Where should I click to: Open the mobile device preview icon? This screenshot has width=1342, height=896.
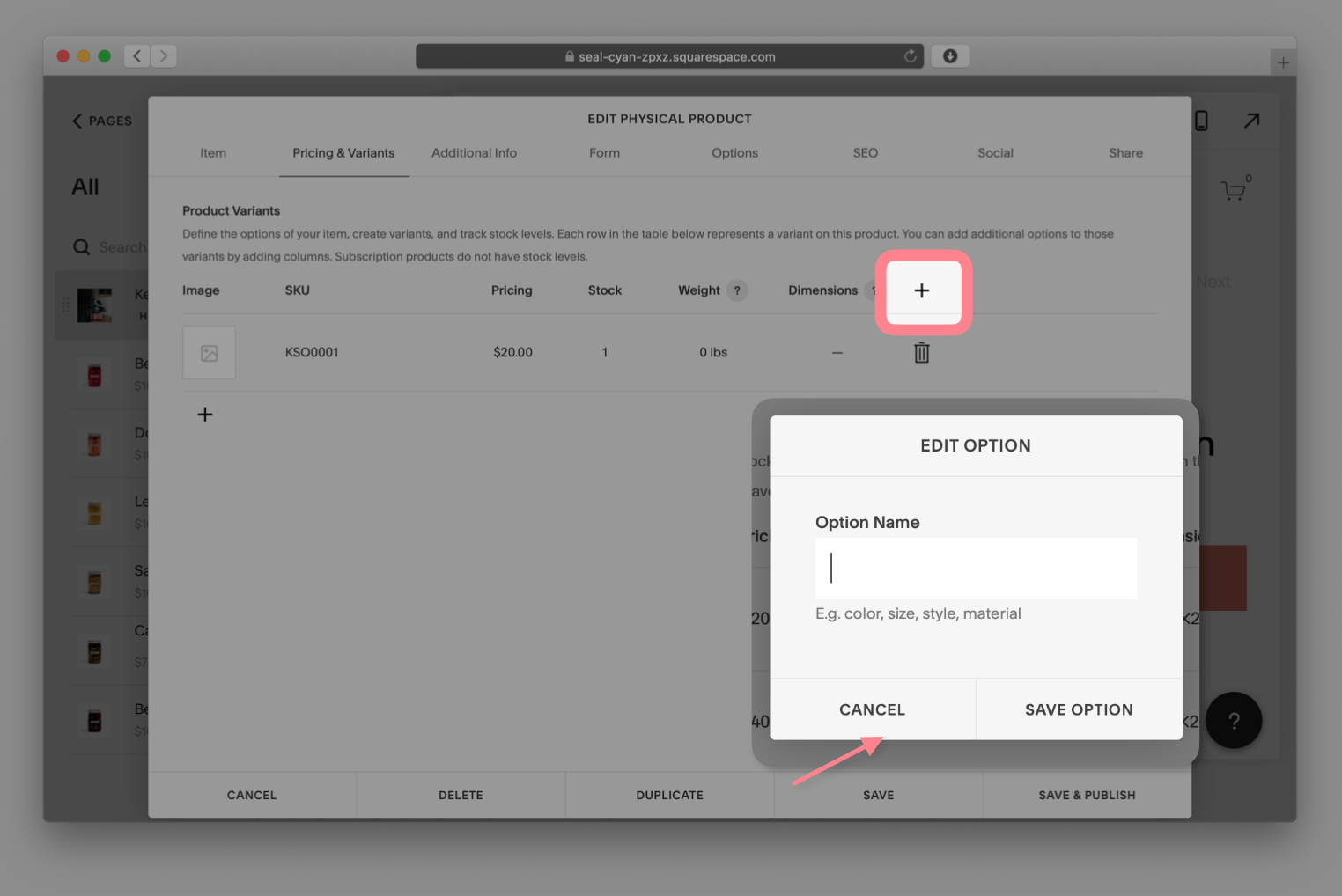(x=1201, y=121)
